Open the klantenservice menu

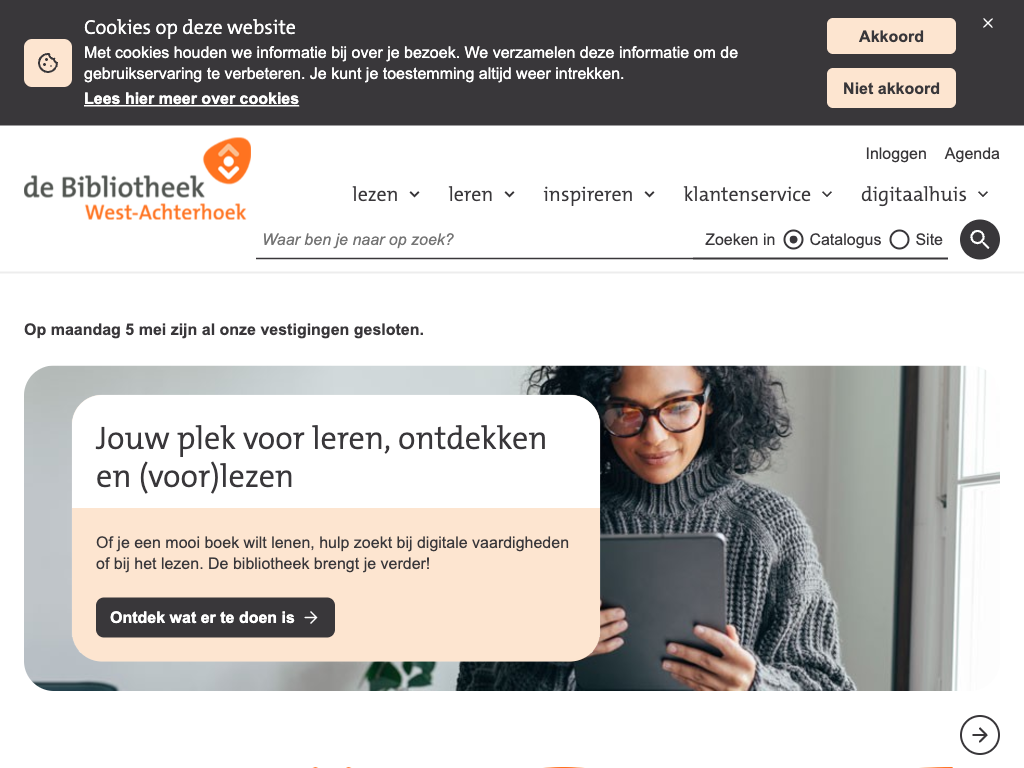(758, 194)
